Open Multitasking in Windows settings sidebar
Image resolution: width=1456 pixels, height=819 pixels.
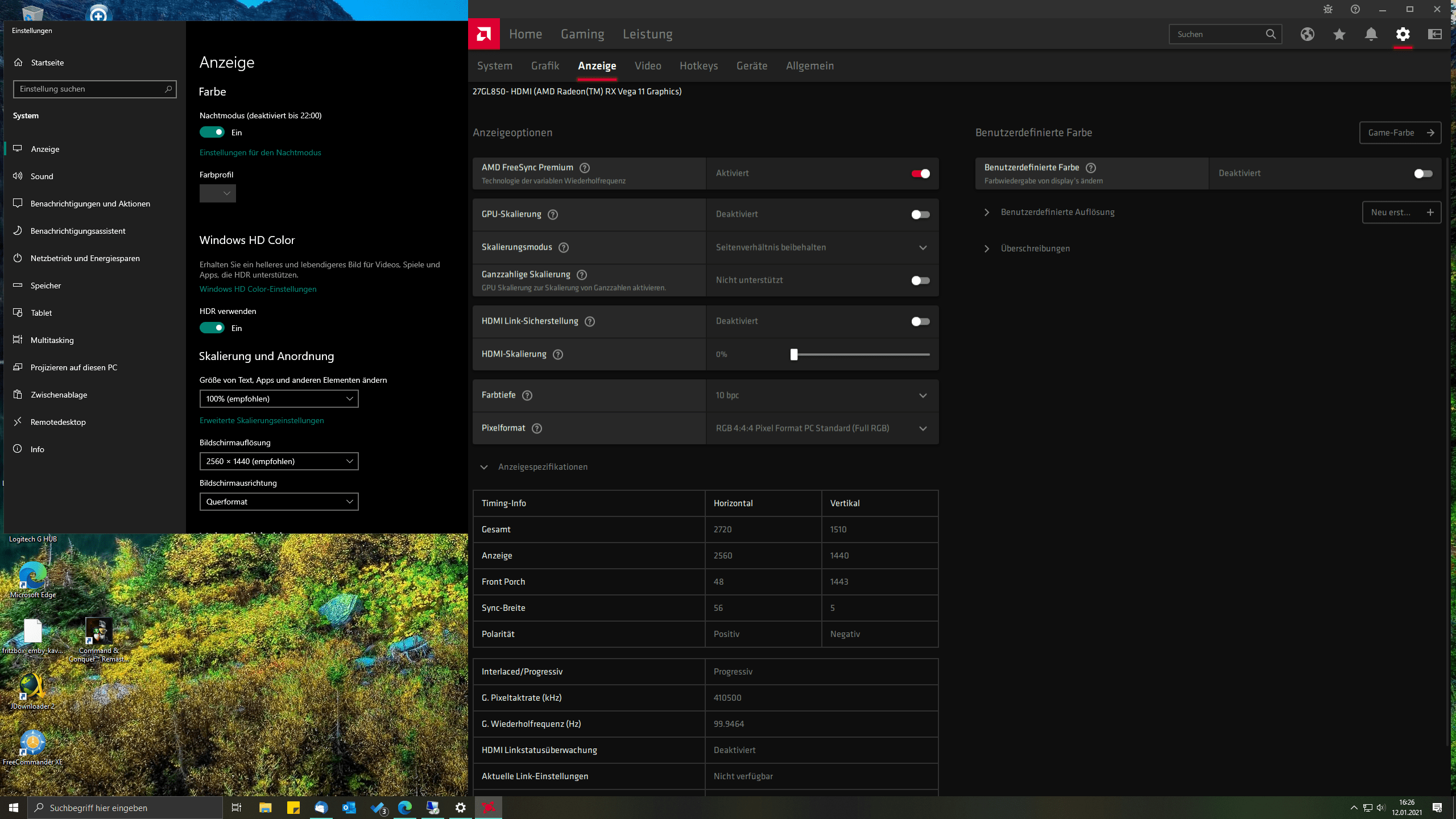94,340
